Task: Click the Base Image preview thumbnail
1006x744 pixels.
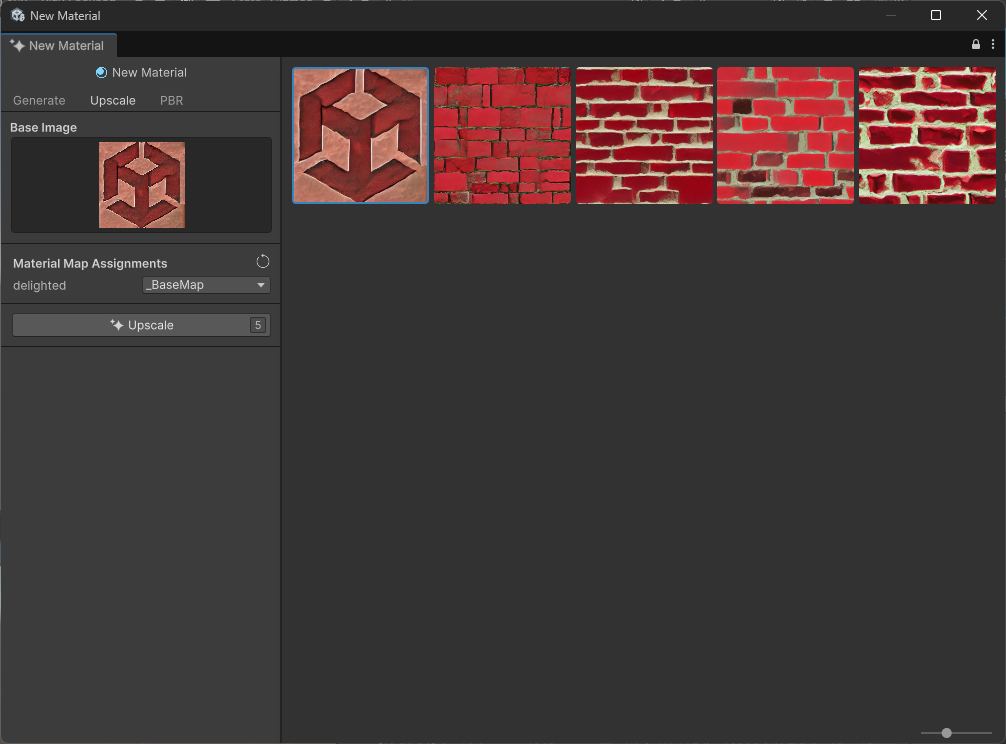Action: 142,185
